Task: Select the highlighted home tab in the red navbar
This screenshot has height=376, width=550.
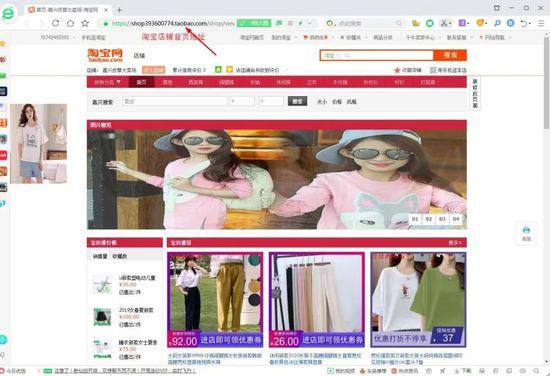Action: click(141, 82)
